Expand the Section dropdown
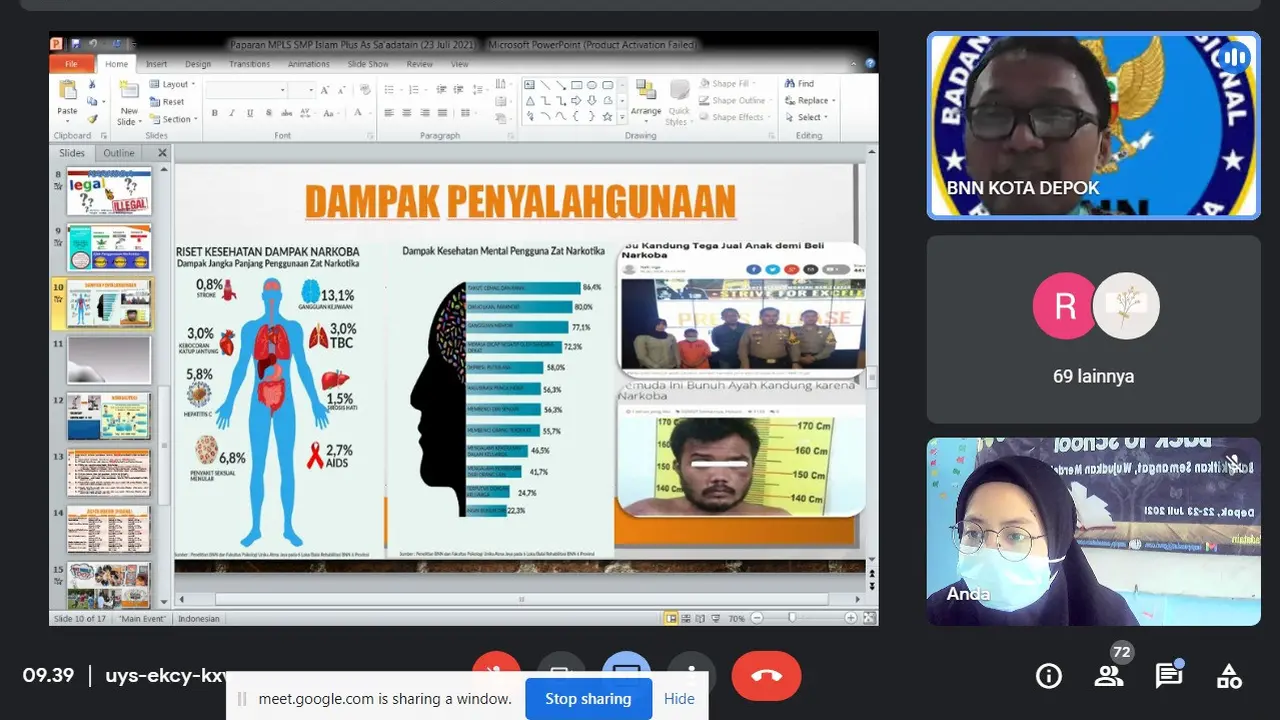The image size is (1280, 720). click(172, 119)
